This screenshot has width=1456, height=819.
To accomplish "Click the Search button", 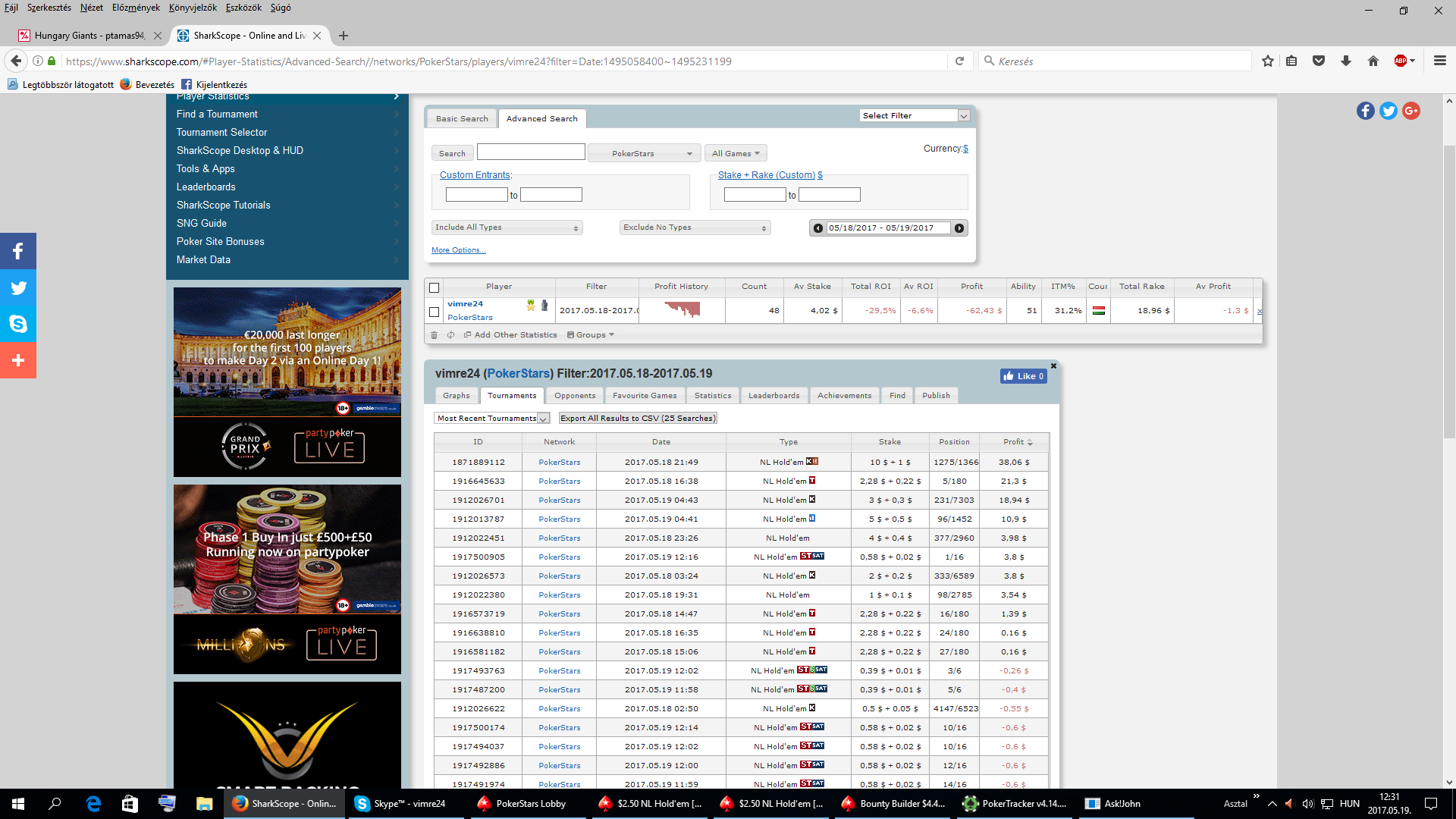I will [x=452, y=153].
